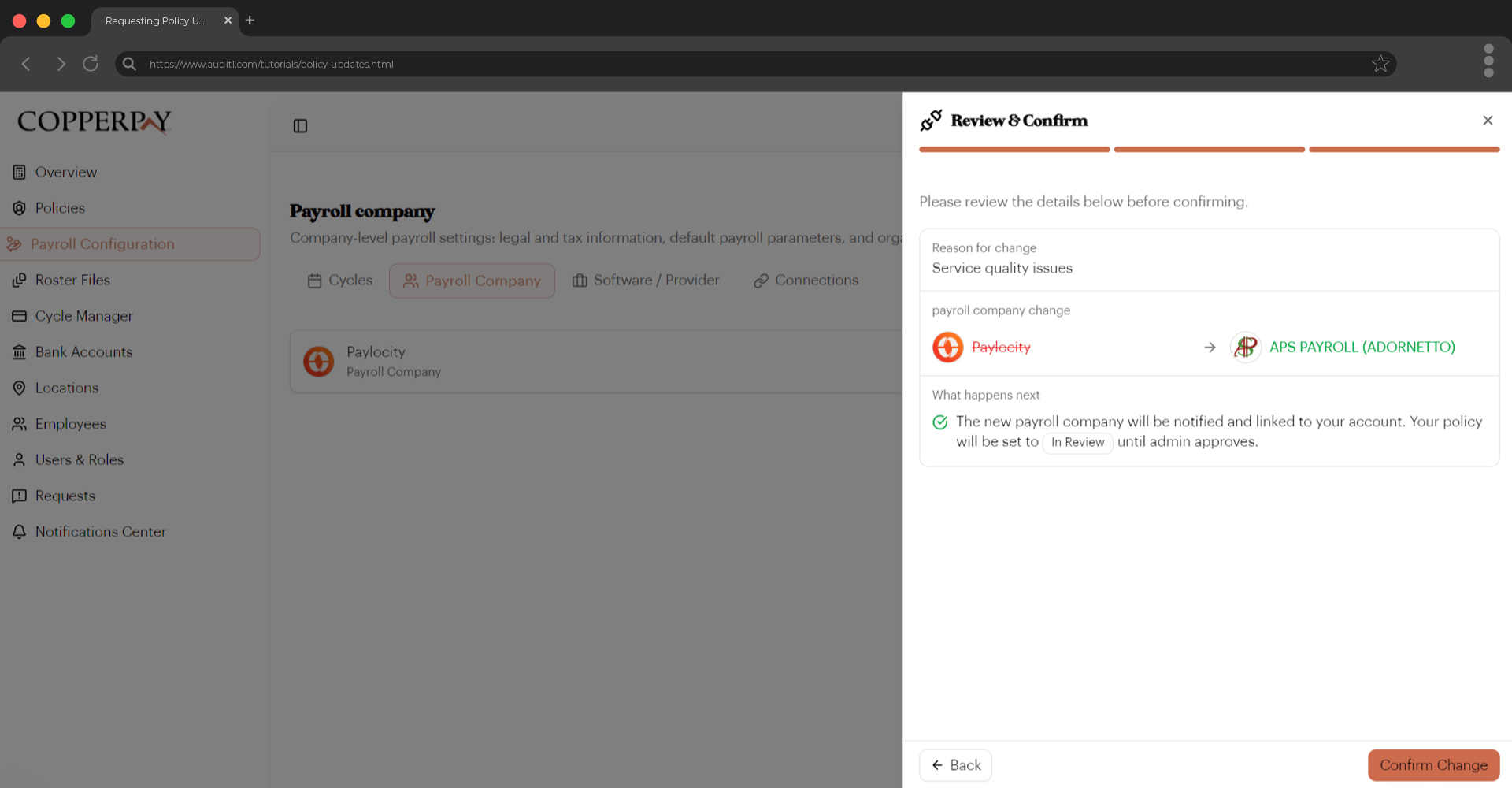The image size is (1512, 788).
Task: Open Overview via its sidebar icon
Action: (19, 172)
